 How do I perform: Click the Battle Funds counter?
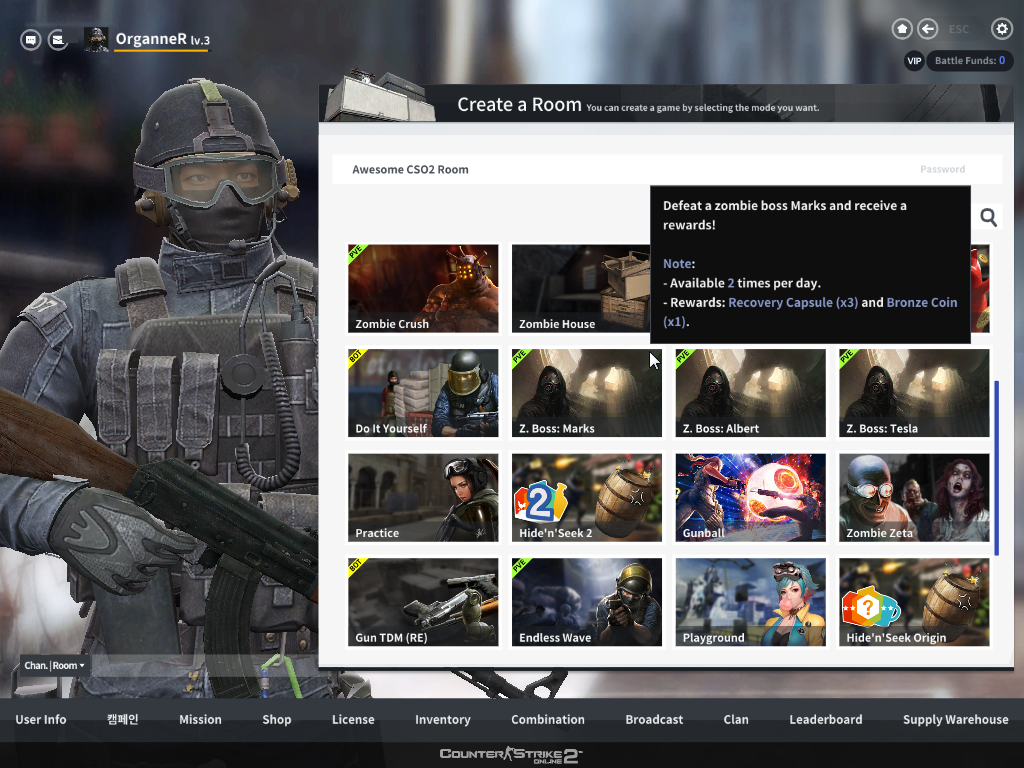coord(970,61)
